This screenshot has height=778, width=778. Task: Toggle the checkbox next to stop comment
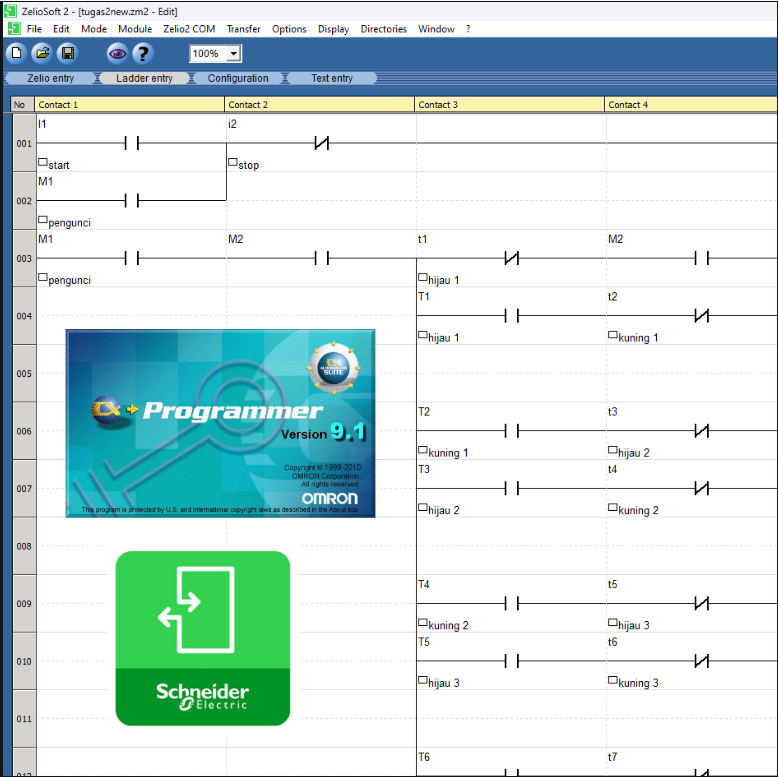pos(233,162)
